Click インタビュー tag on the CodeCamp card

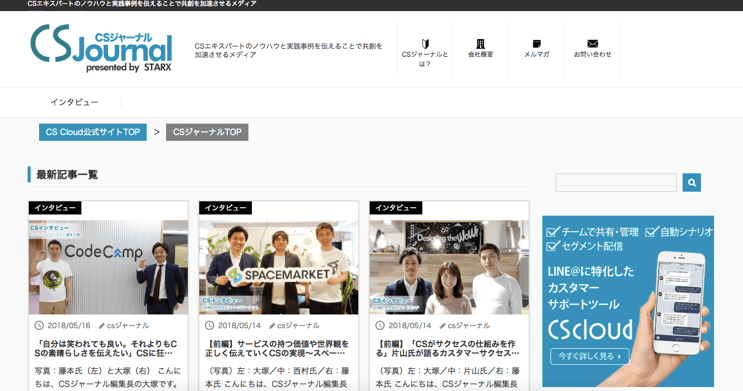click(55, 208)
